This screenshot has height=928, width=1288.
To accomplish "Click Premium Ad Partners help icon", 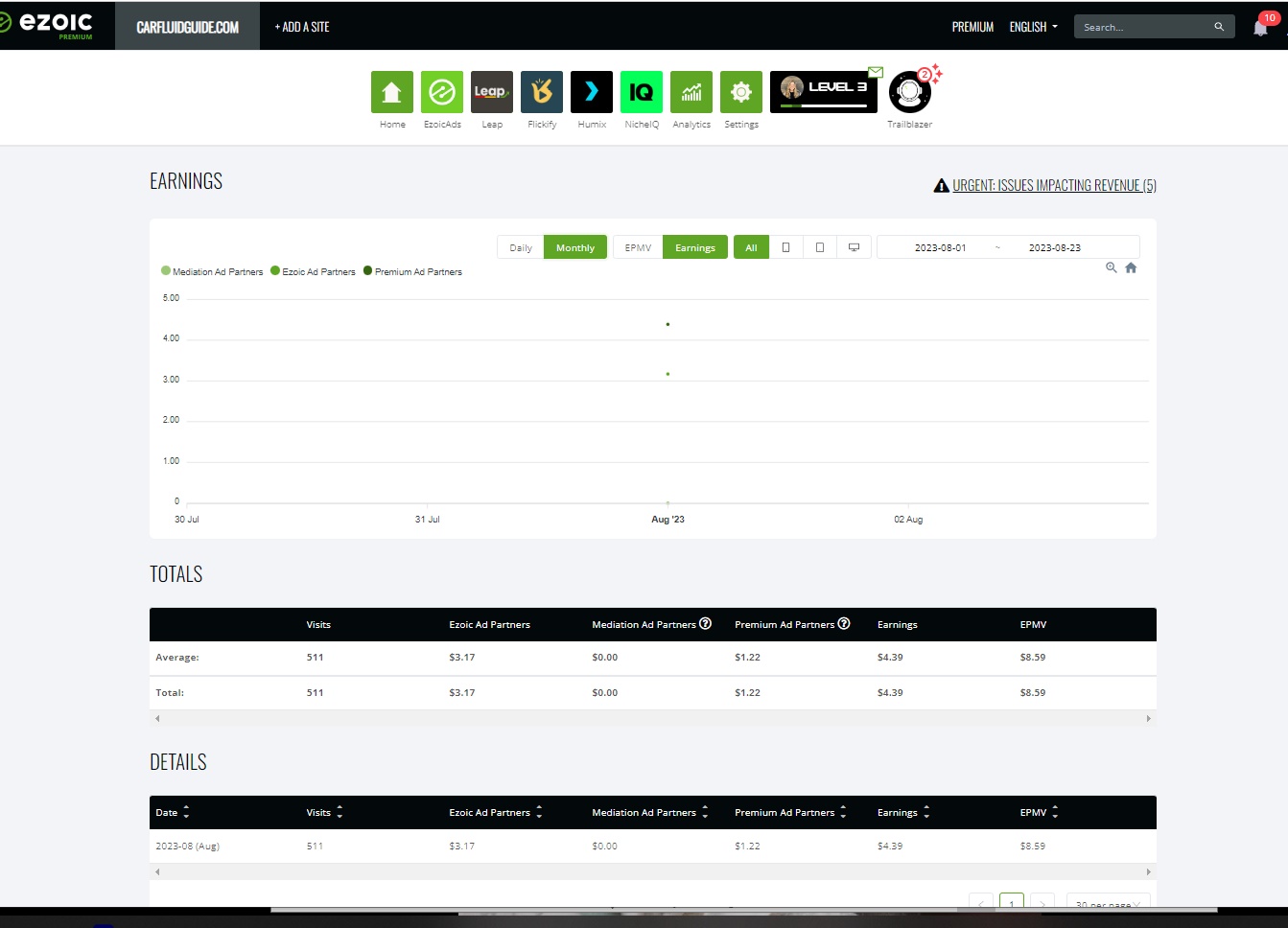I will [844, 623].
